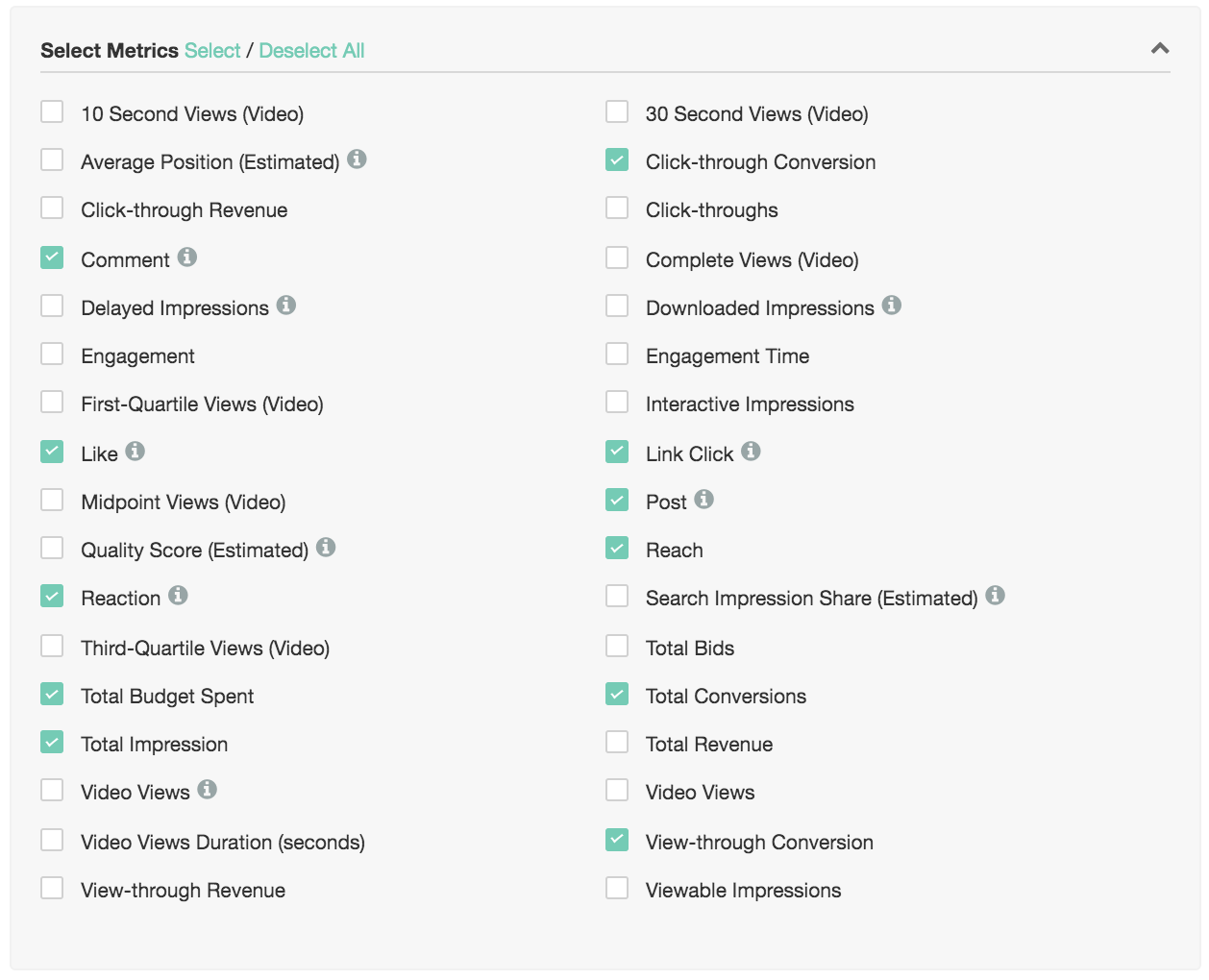The height and width of the screenshot is (980, 1209).
Task: Select the Viewable Impressions checkbox
Action: [617, 889]
